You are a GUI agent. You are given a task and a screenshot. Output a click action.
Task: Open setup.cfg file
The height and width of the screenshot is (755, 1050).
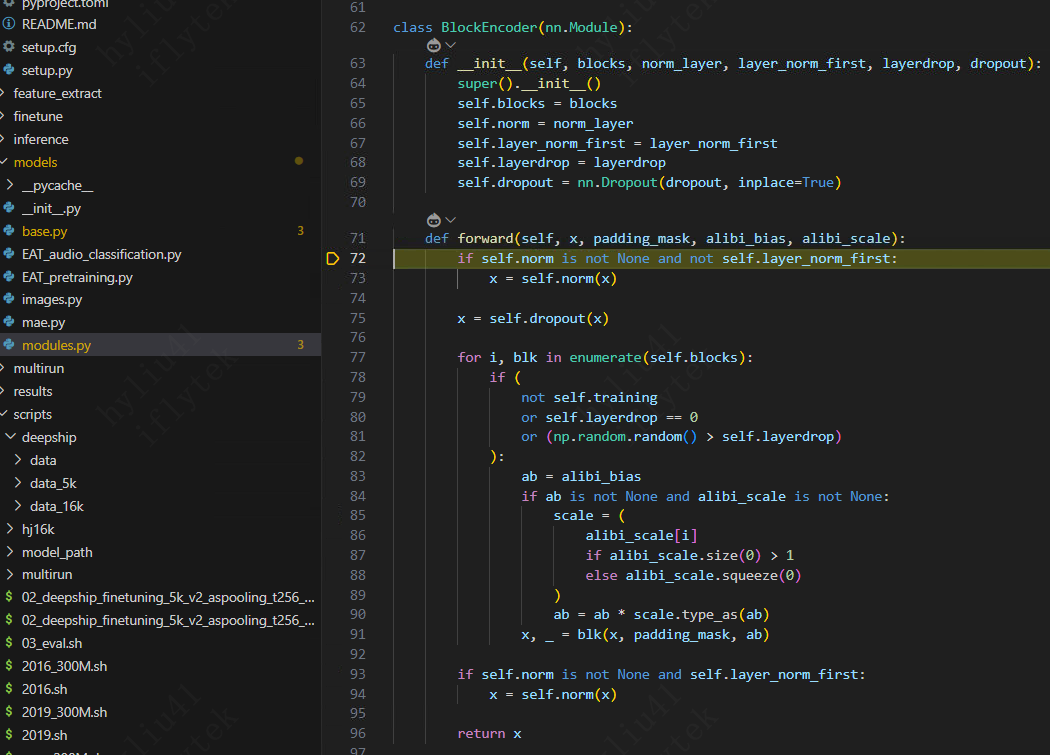point(49,48)
